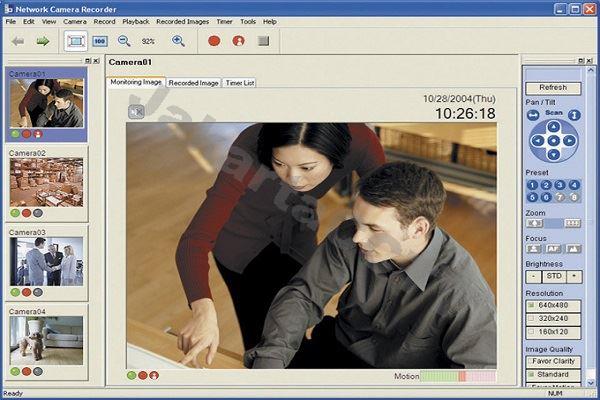The image size is (600, 400).
Task: Click the 100% actual size icon
Action: point(100,41)
